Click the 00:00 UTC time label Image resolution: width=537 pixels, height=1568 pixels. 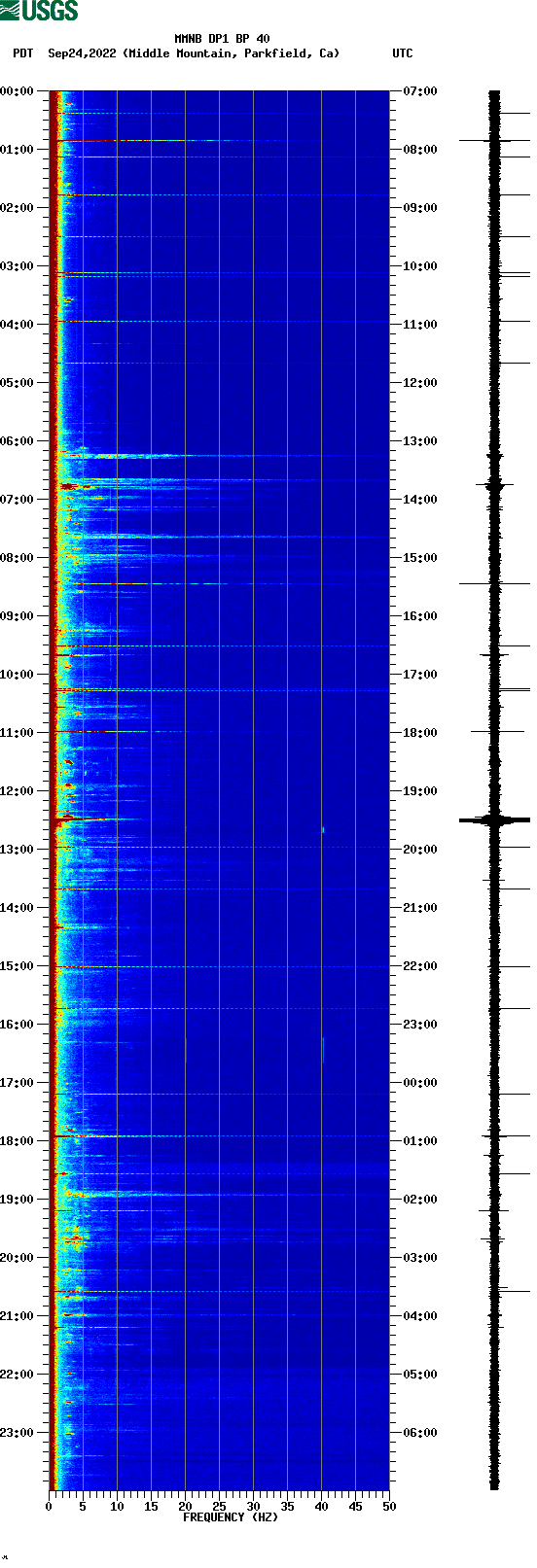(420, 1083)
